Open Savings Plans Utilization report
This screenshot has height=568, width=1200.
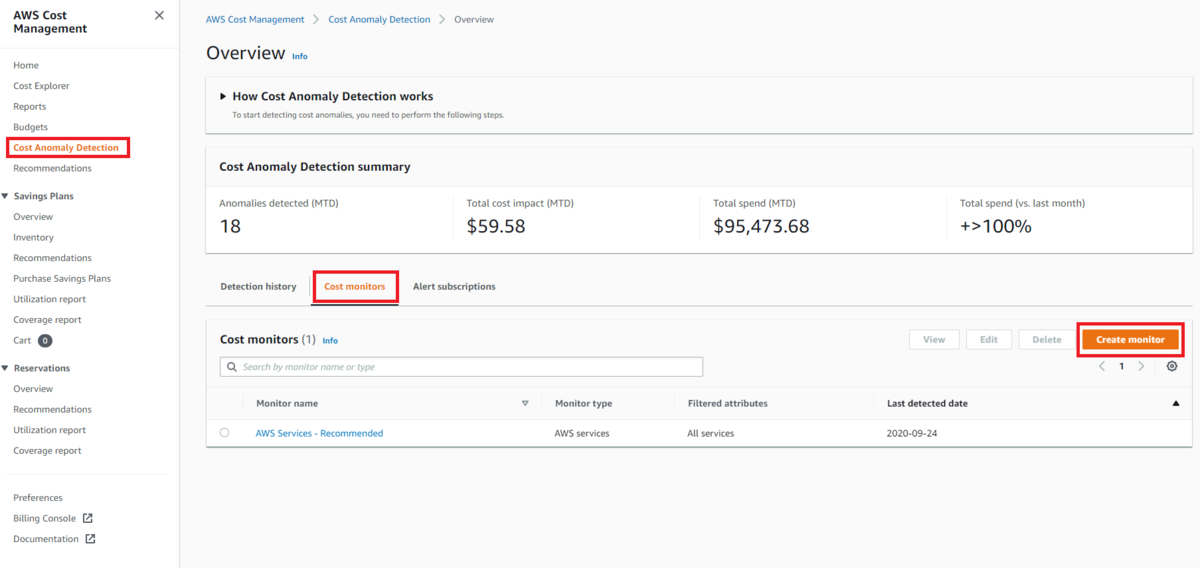(x=49, y=300)
